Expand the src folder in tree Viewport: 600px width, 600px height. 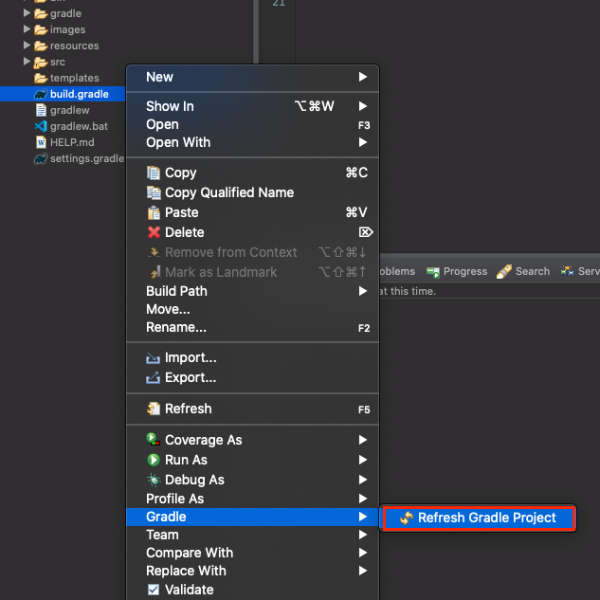point(27,61)
